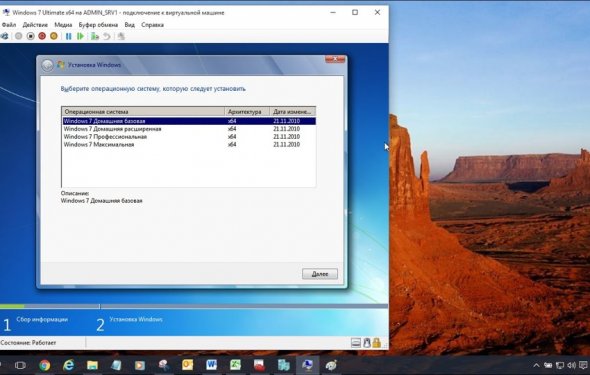Viewport: 590px width, 375px height.
Task: Click the mouse icon in the VM status bar
Action: coord(367,343)
